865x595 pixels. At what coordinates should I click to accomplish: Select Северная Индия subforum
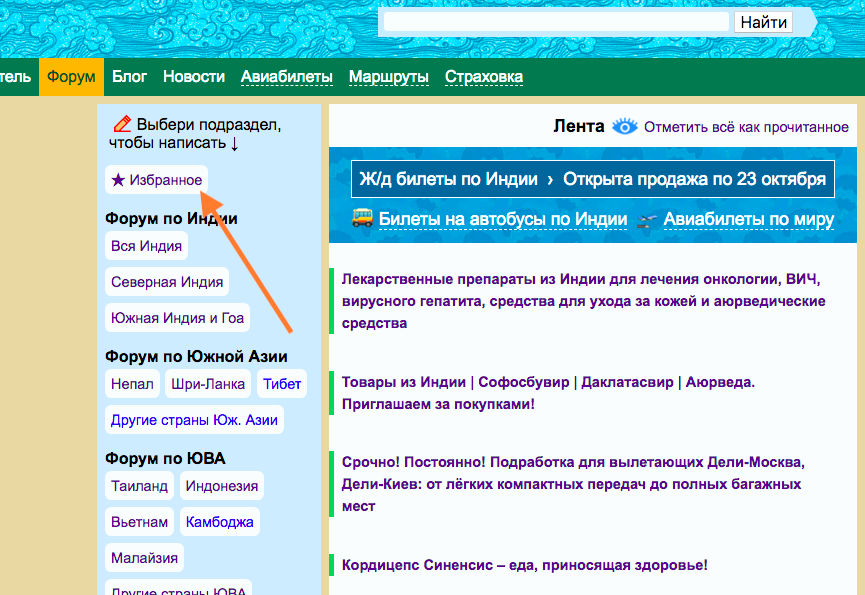[167, 282]
